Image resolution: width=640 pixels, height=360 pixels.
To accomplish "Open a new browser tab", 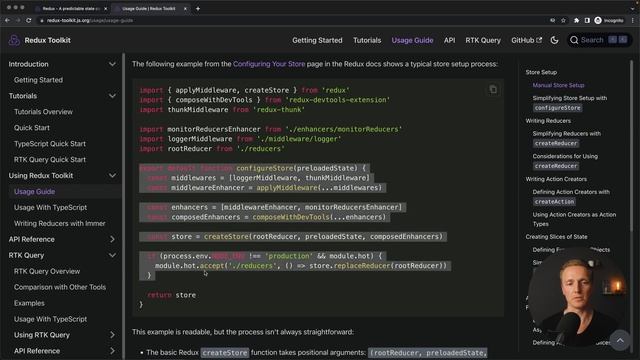I will [x=198, y=8].
